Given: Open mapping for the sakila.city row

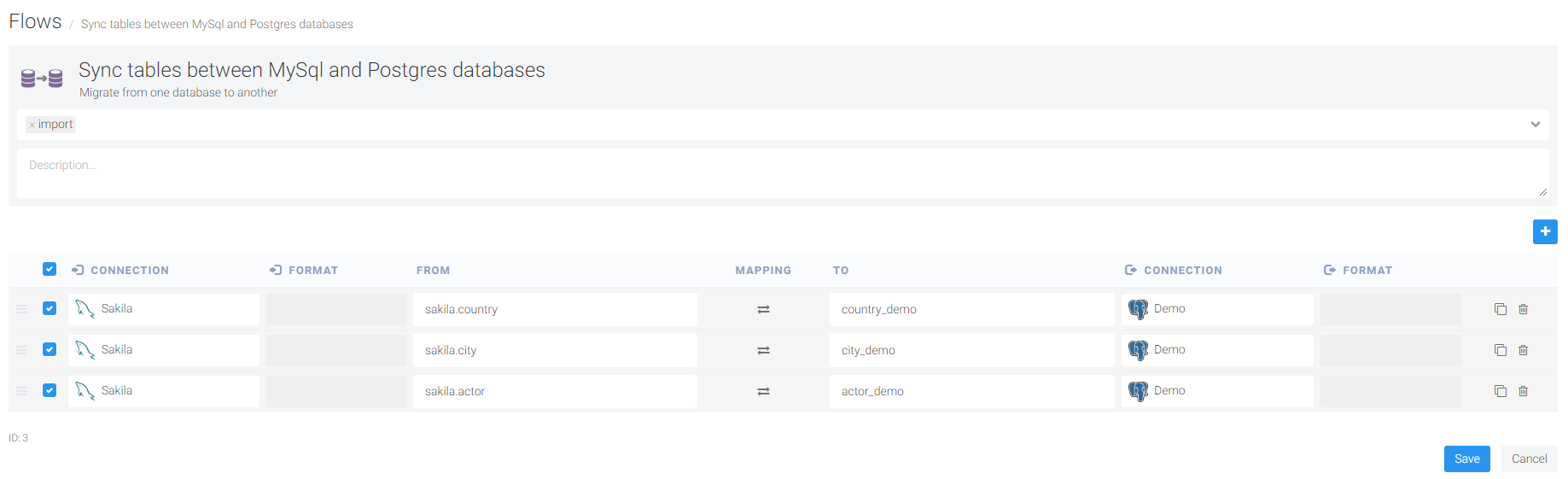Looking at the screenshot, I should tap(763, 350).
